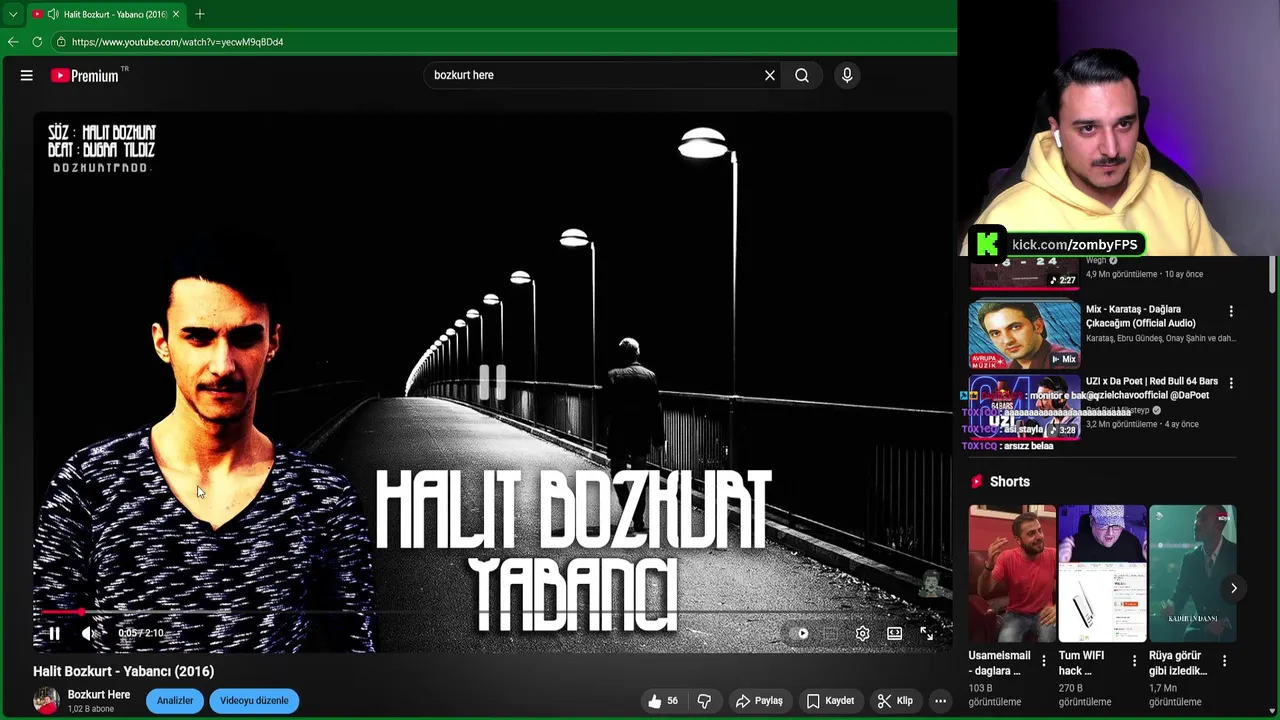This screenshot has height=720, width=1280.
Task: Focus the browser address bar URL
Action: [178, 42]
